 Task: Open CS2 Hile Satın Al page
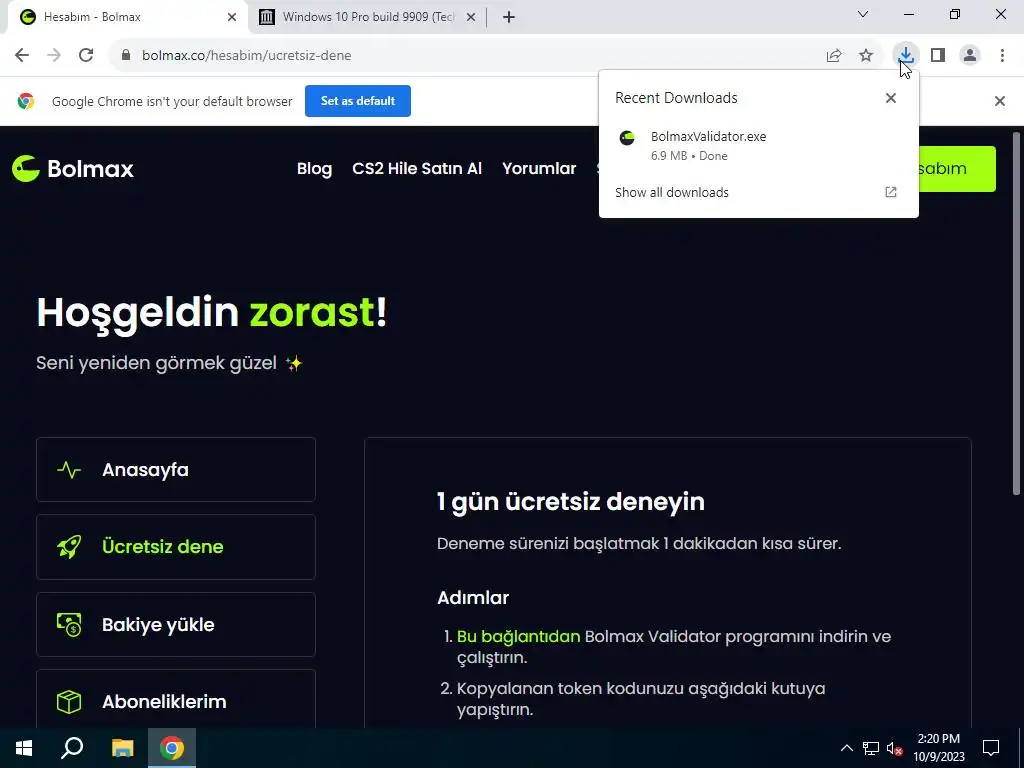click(x=417, y=168)
